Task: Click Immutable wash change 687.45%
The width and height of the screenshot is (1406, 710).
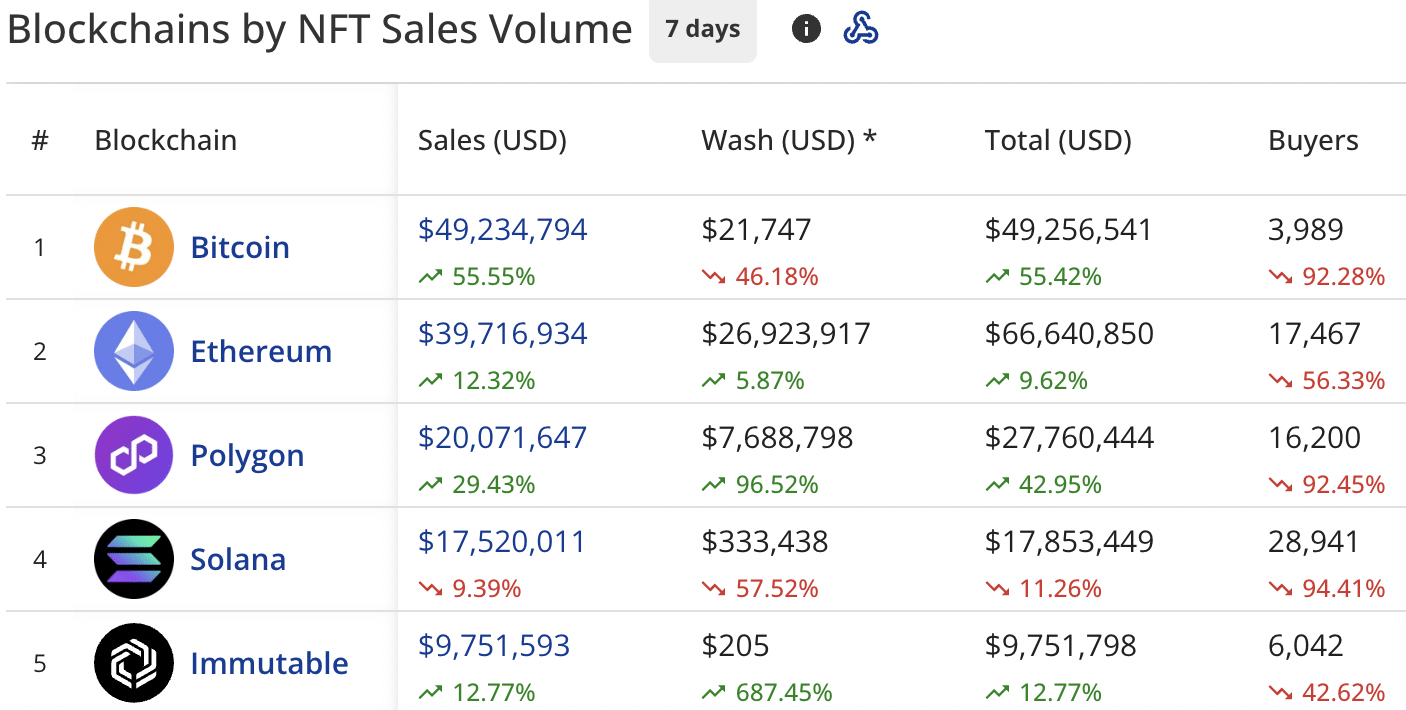Action: [x=767, y=692]
